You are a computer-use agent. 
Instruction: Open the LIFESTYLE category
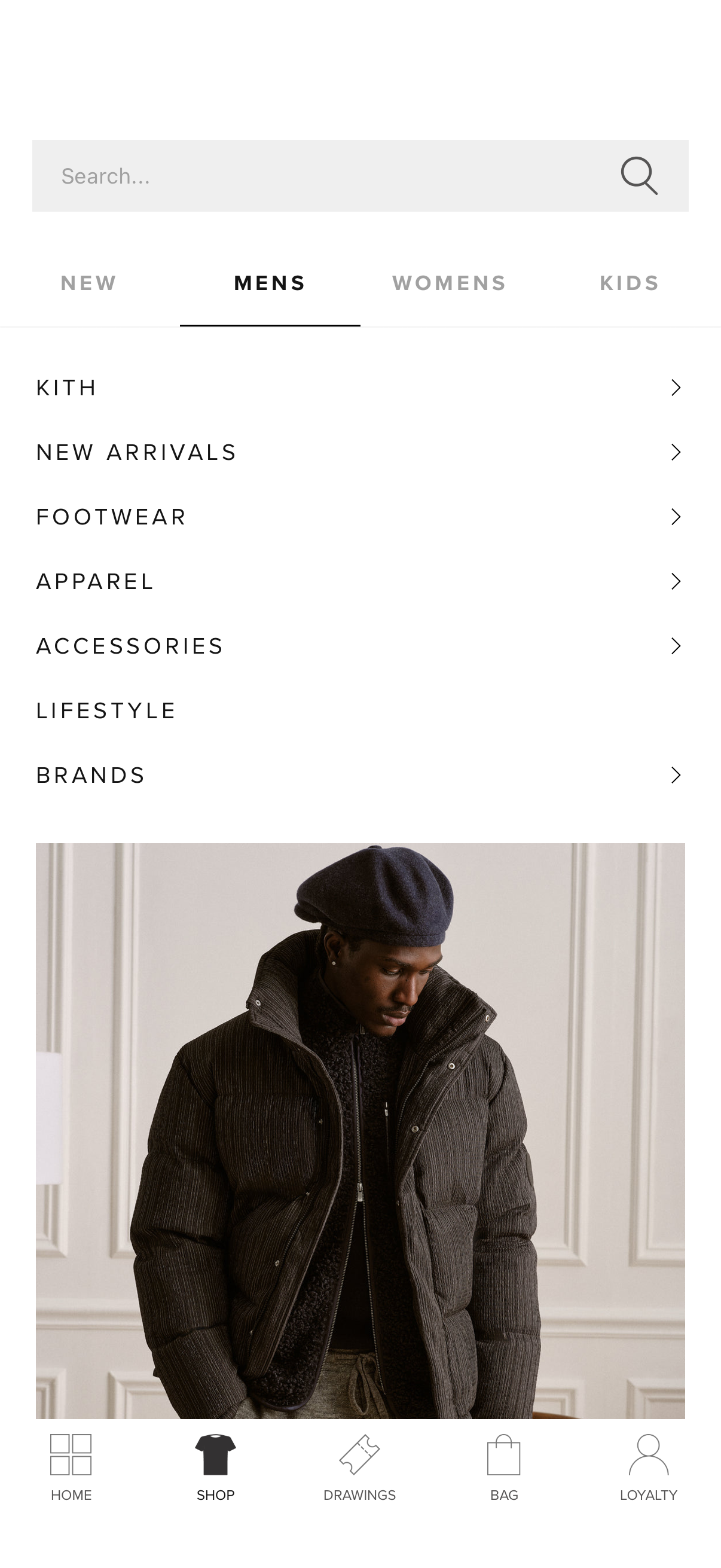point(106,710)
